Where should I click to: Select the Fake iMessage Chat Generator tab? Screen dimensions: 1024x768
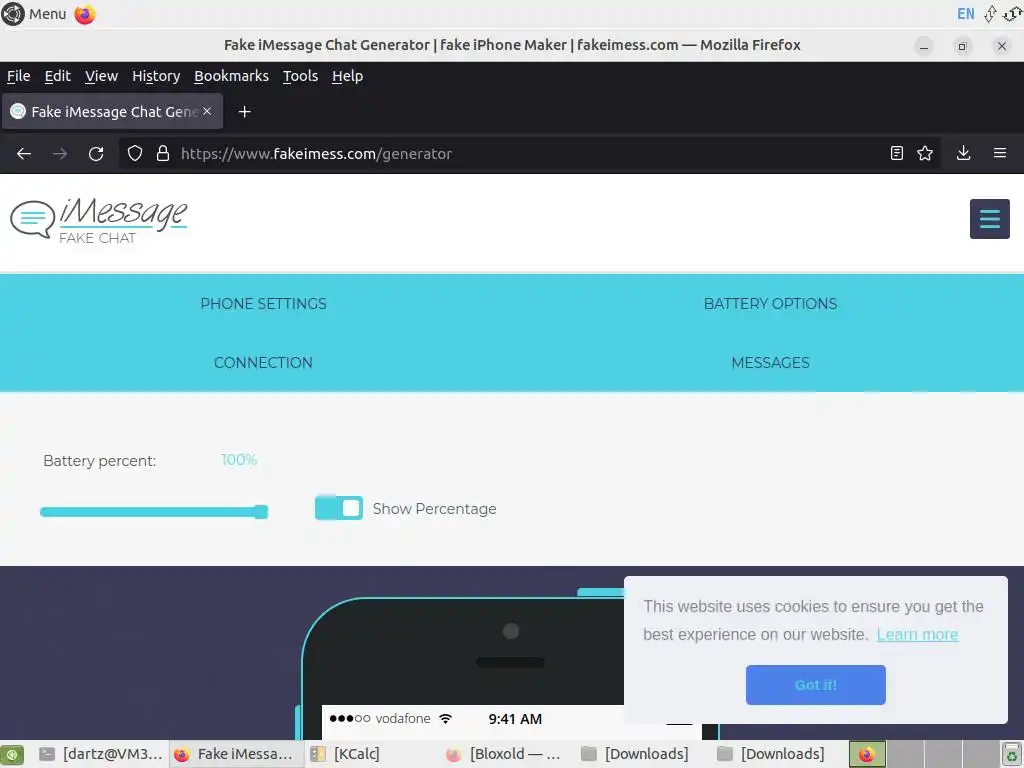point(112,112)
